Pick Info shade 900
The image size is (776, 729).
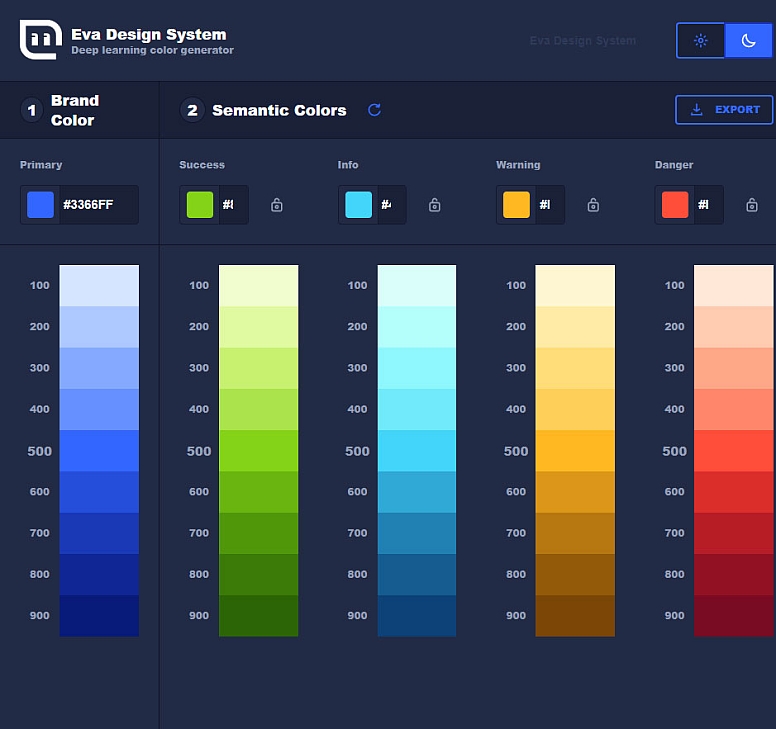(417, 616)
